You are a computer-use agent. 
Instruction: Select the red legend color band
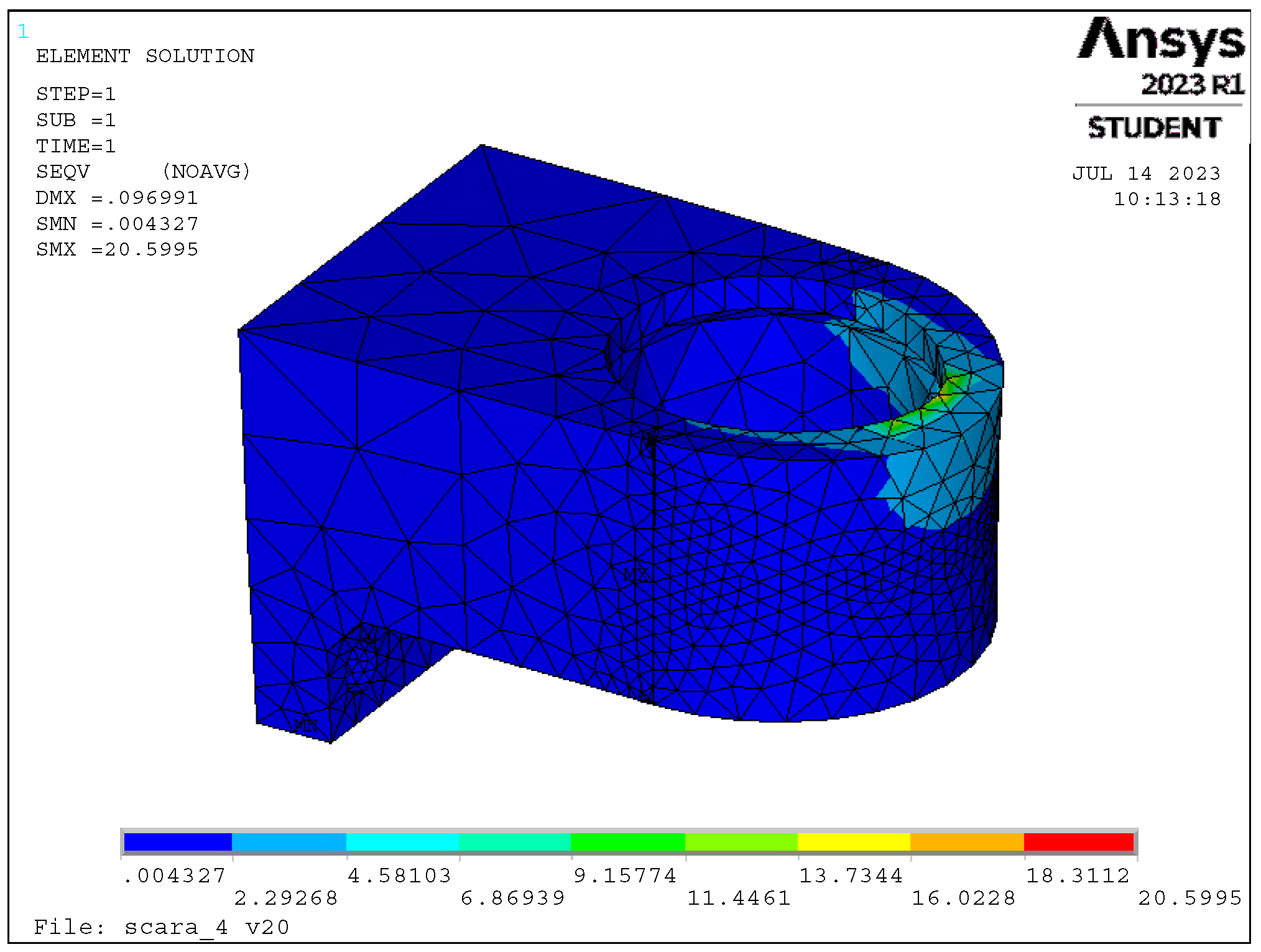[1079, 841]
